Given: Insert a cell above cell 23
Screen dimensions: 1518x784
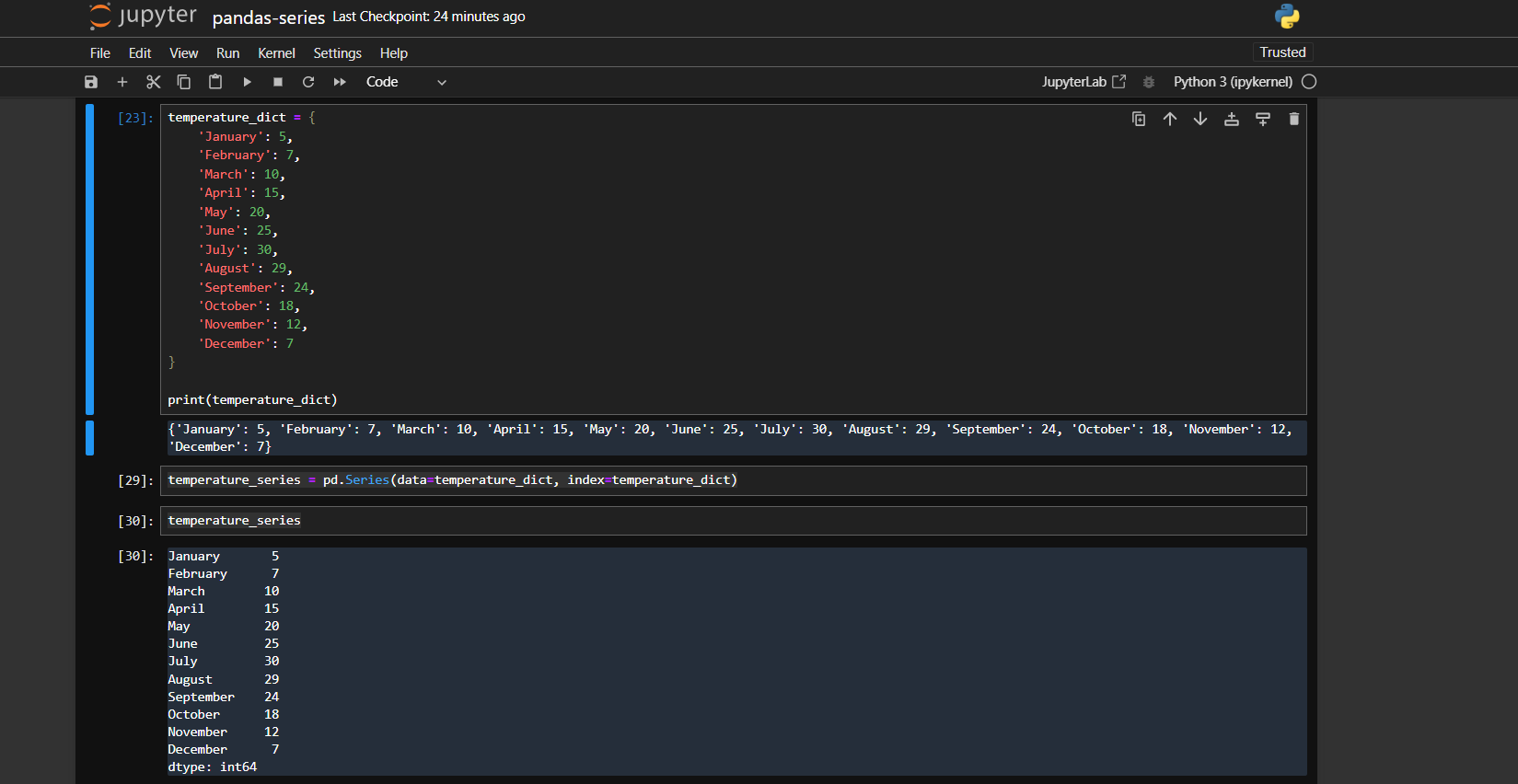Looking at the screenshot, I should tap(1232, 119).
